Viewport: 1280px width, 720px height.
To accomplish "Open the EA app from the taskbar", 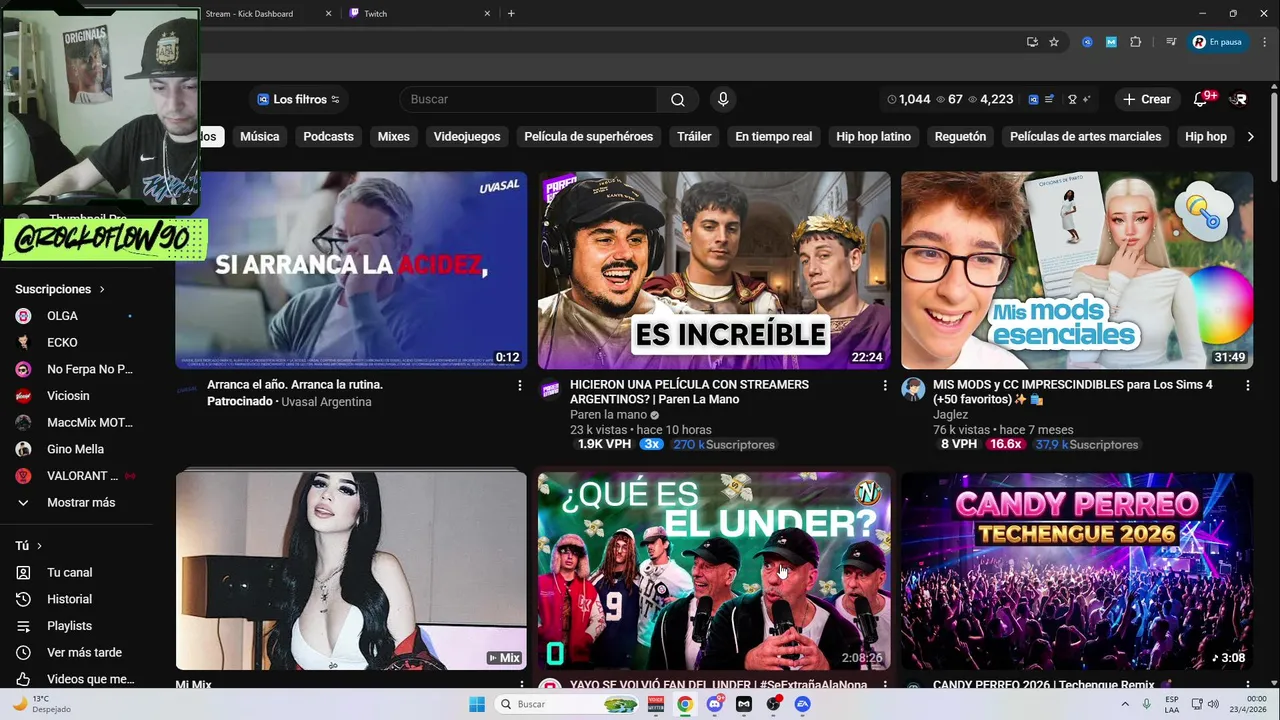I will pos(802,704).
